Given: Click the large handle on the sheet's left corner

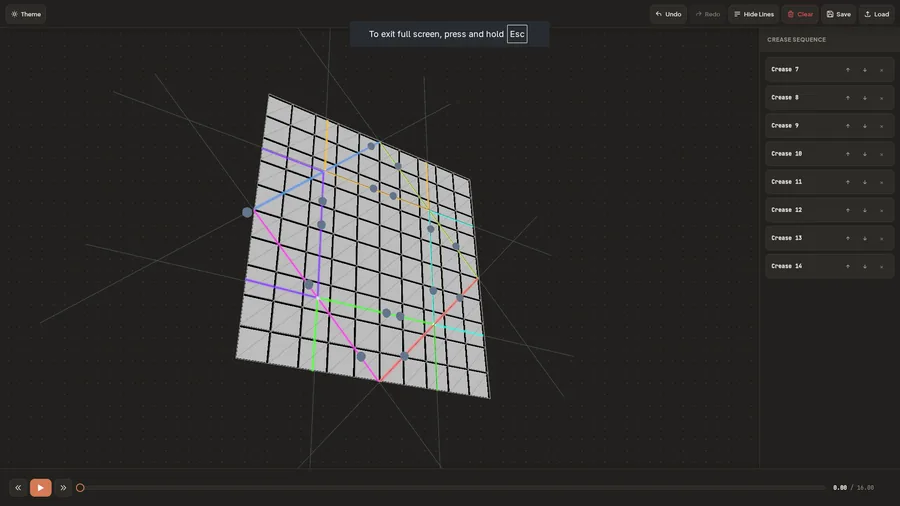Looking at the screenshot, I should click(x=247, y=212).
